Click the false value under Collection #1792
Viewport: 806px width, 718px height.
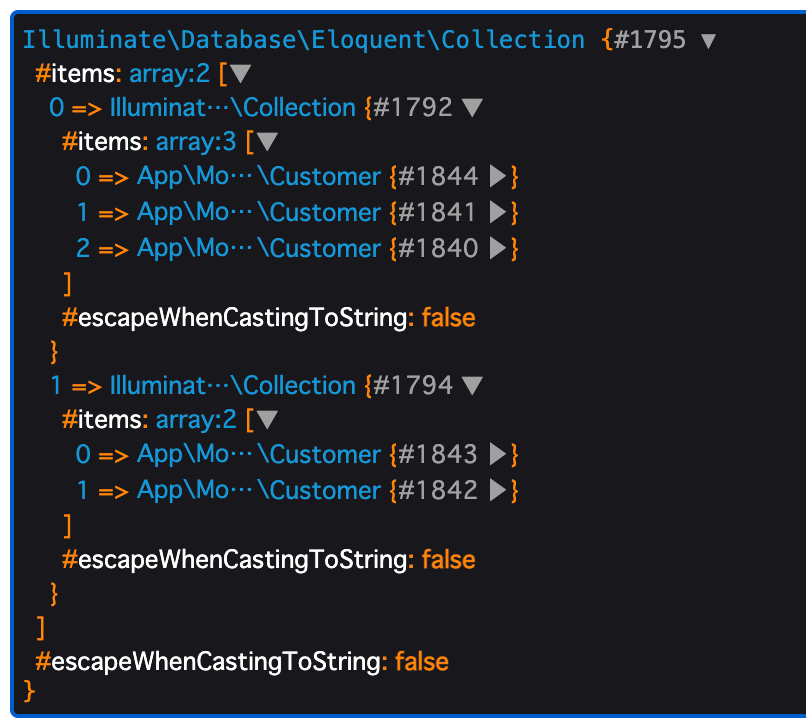point(448,318)
